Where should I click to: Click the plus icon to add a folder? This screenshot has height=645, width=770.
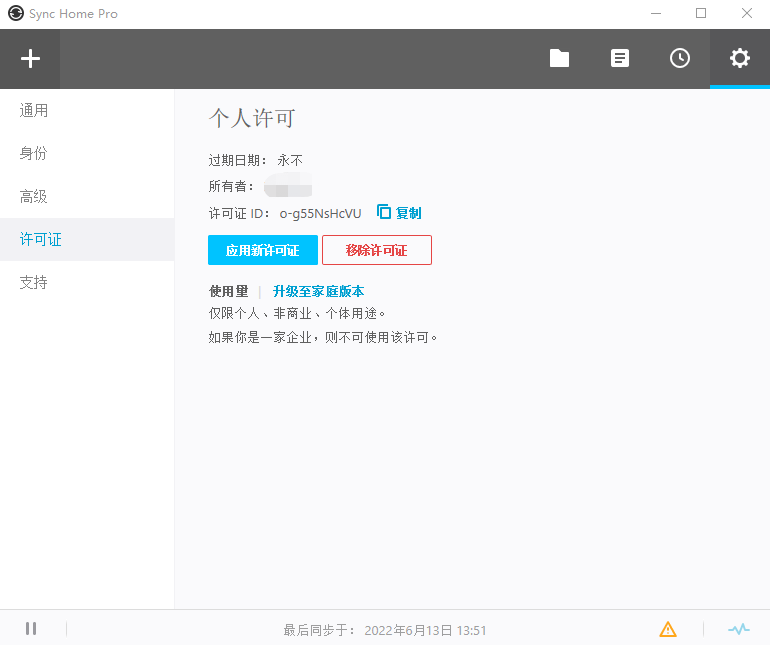pos(30,59)
